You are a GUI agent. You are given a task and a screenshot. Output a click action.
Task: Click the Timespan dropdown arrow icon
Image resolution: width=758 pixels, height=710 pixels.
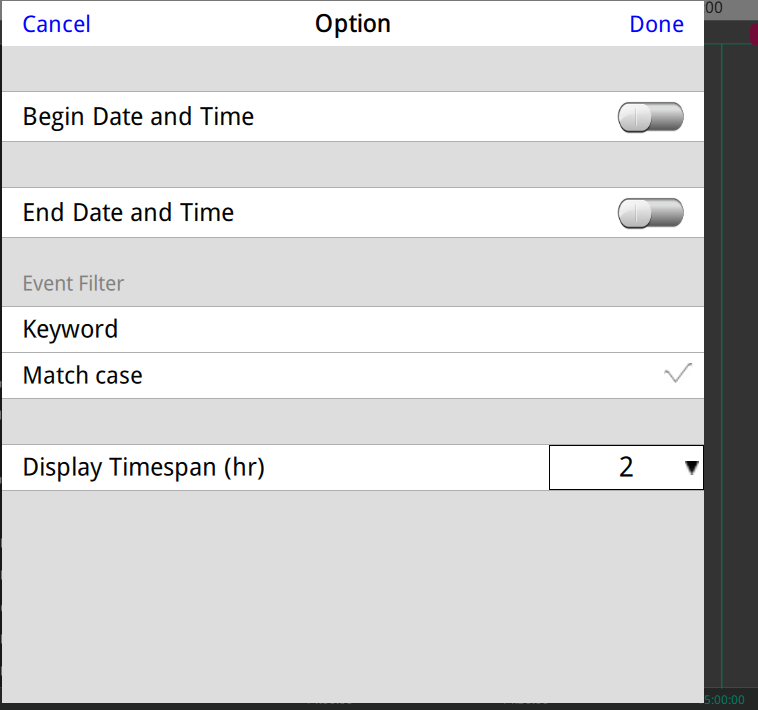pos(691,467)
